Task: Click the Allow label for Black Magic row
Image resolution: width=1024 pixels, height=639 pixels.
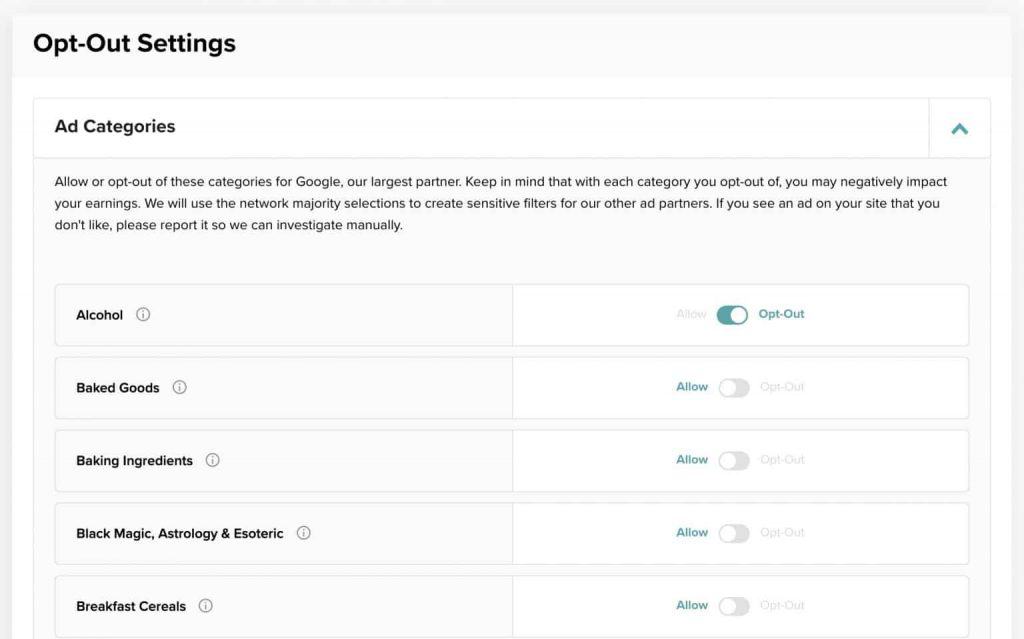Action: [692, 532]
